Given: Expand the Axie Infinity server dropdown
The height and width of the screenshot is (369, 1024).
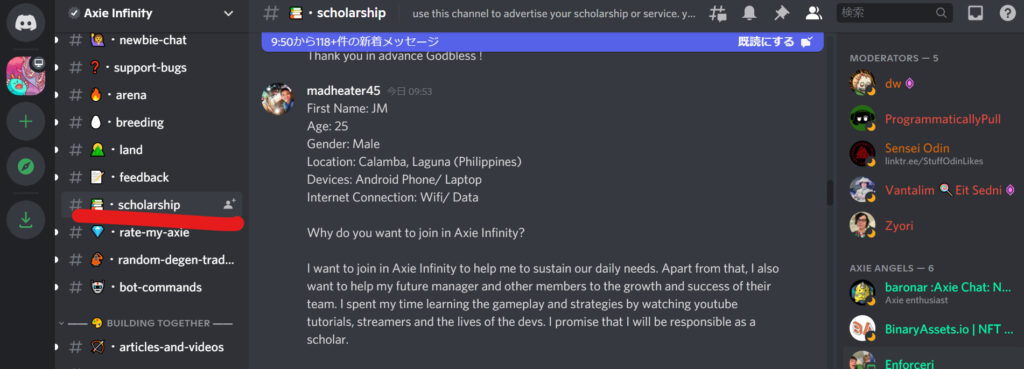Looking at the screenshot, I should coord(228,13).
